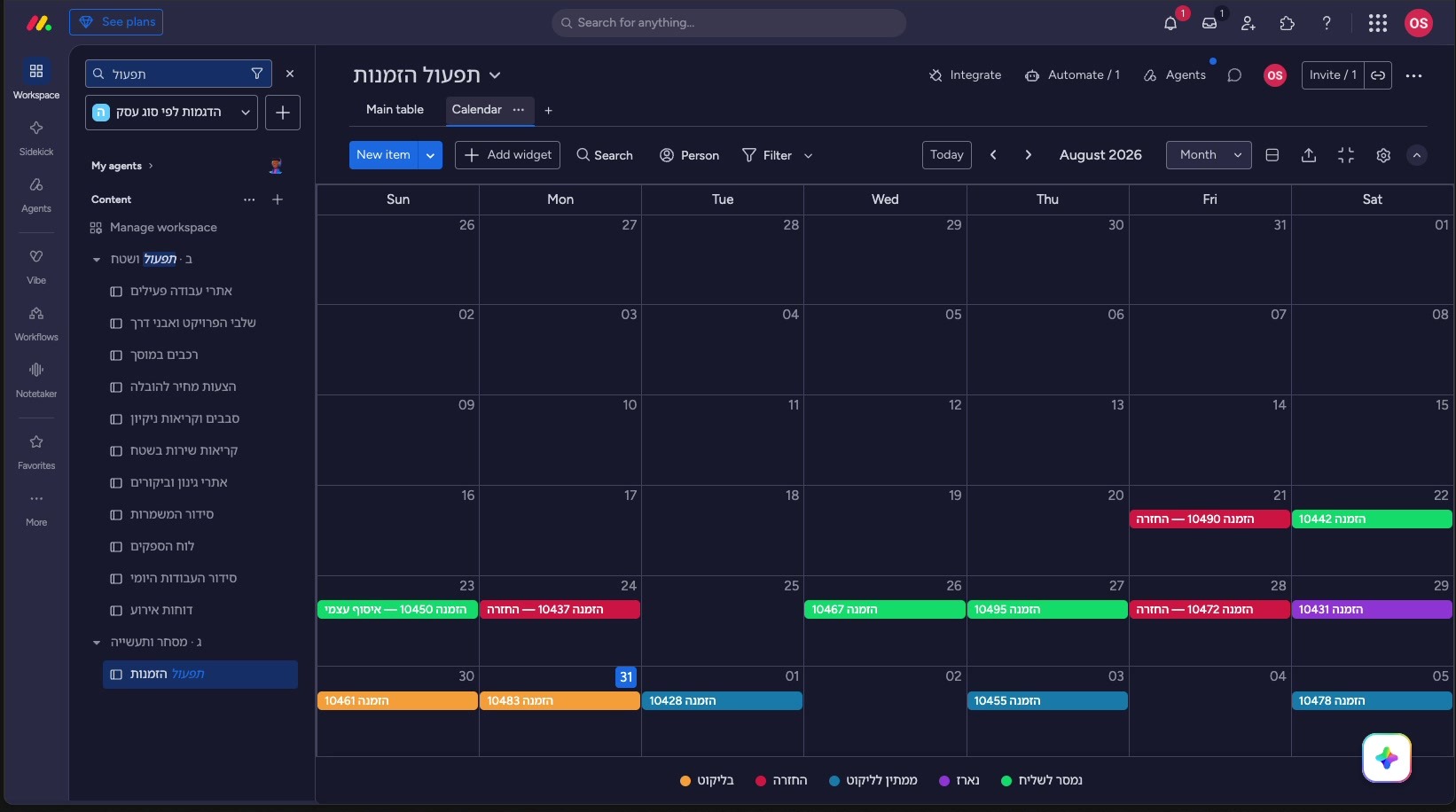Open Workflows in the left rail

click(x=36, y=323)
